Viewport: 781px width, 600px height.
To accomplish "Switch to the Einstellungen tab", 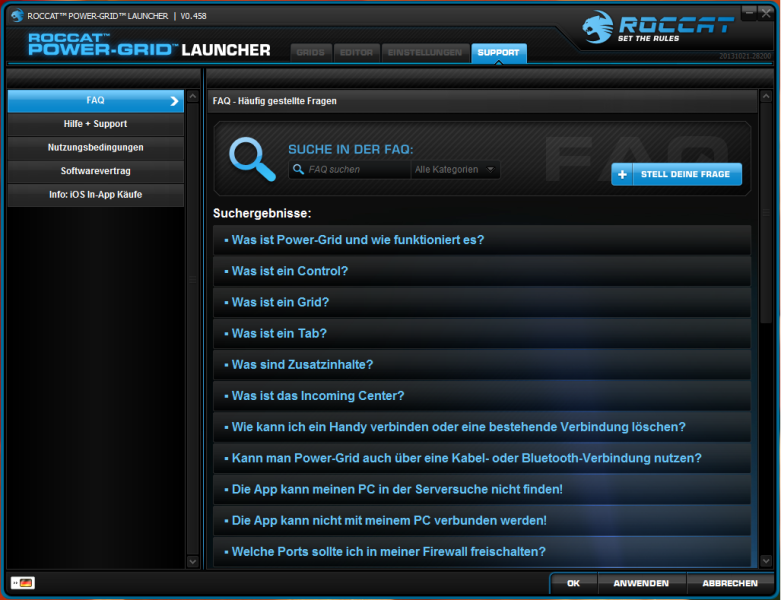I will point(425,52).
